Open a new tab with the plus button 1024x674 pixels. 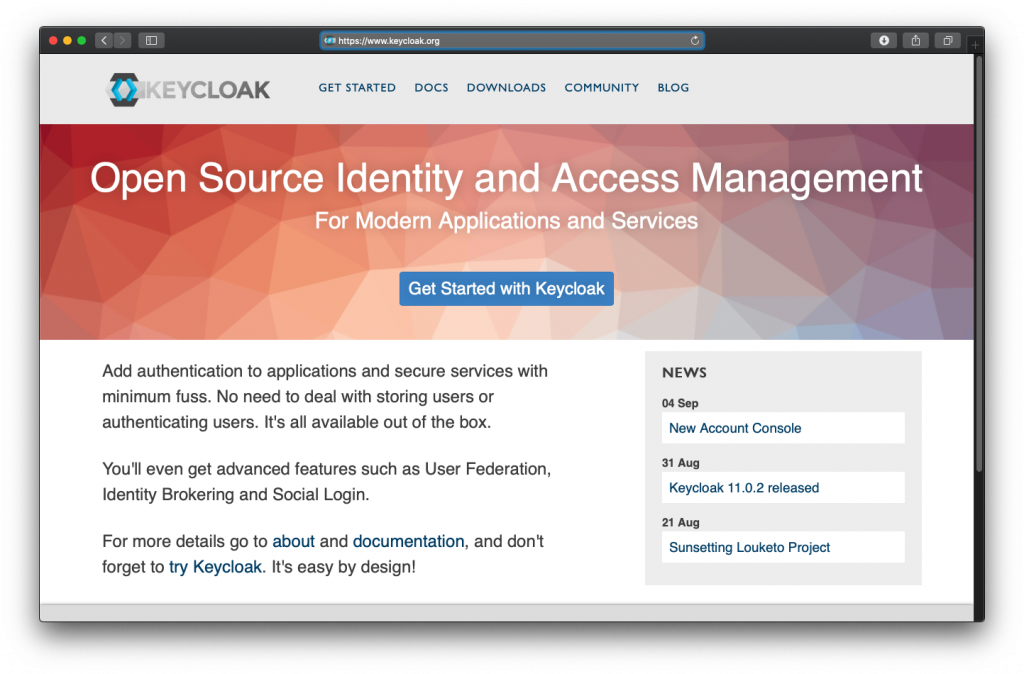[x=974, y=44]
